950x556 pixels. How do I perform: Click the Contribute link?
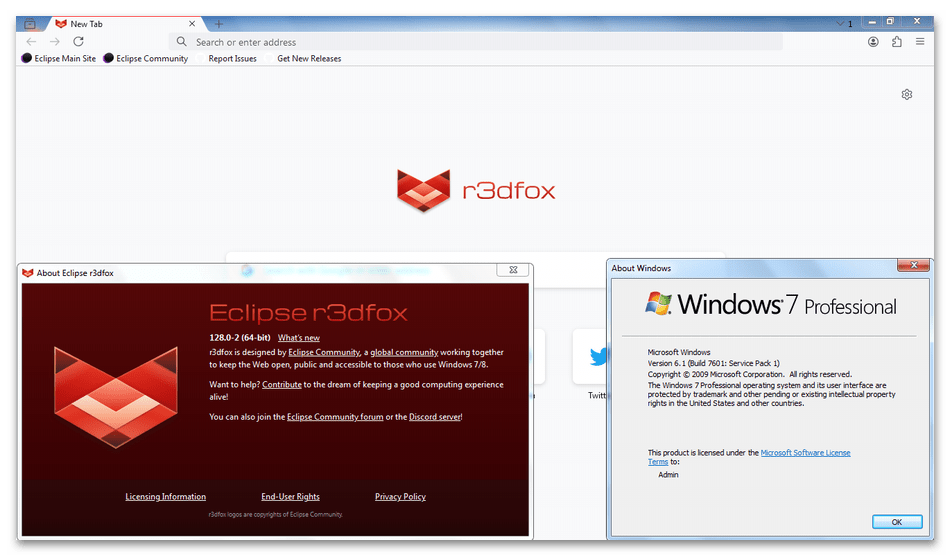282,385
